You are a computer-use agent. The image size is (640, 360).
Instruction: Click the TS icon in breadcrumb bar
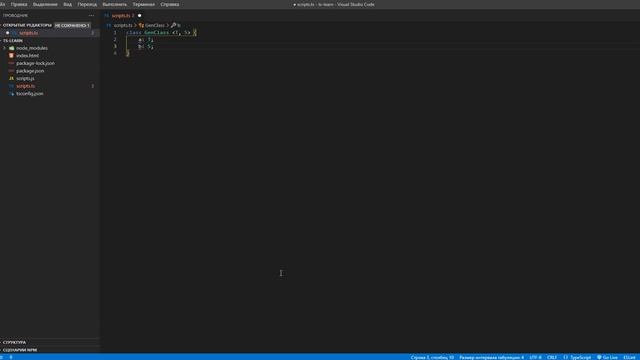coord(109,25)
